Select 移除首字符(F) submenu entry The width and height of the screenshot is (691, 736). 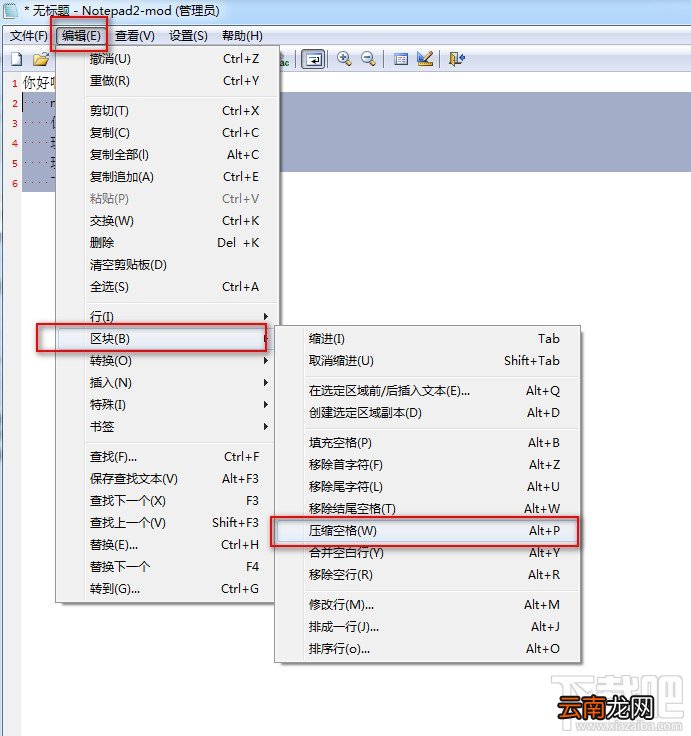pos(428,465)
